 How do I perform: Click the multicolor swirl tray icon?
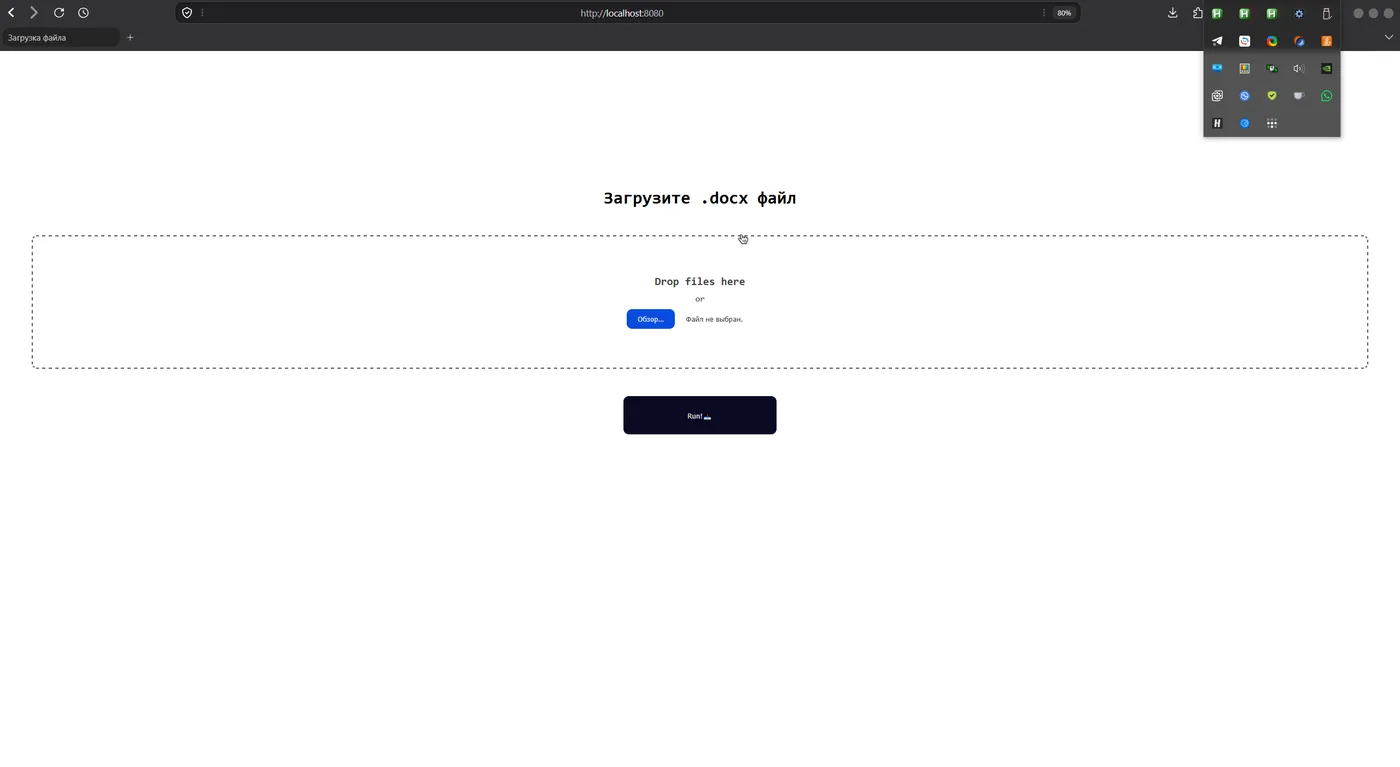pos(1272,41)
